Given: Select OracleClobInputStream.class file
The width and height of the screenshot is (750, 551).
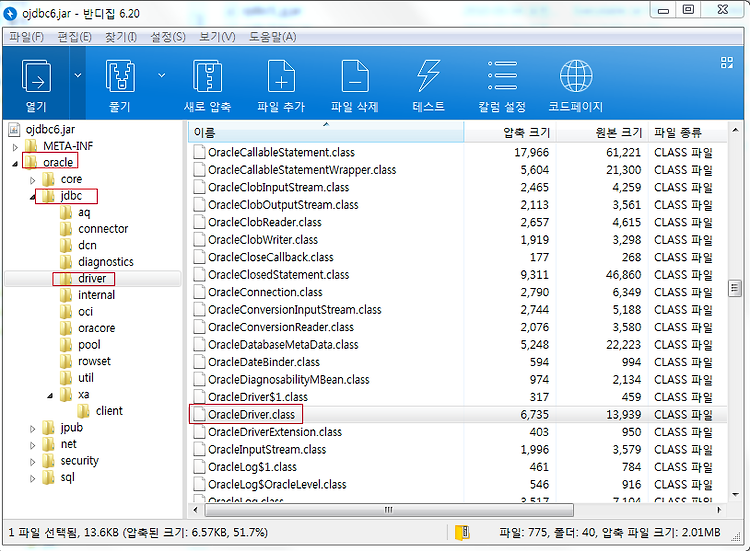Looking at the screenshot, I should click(278, 187).
